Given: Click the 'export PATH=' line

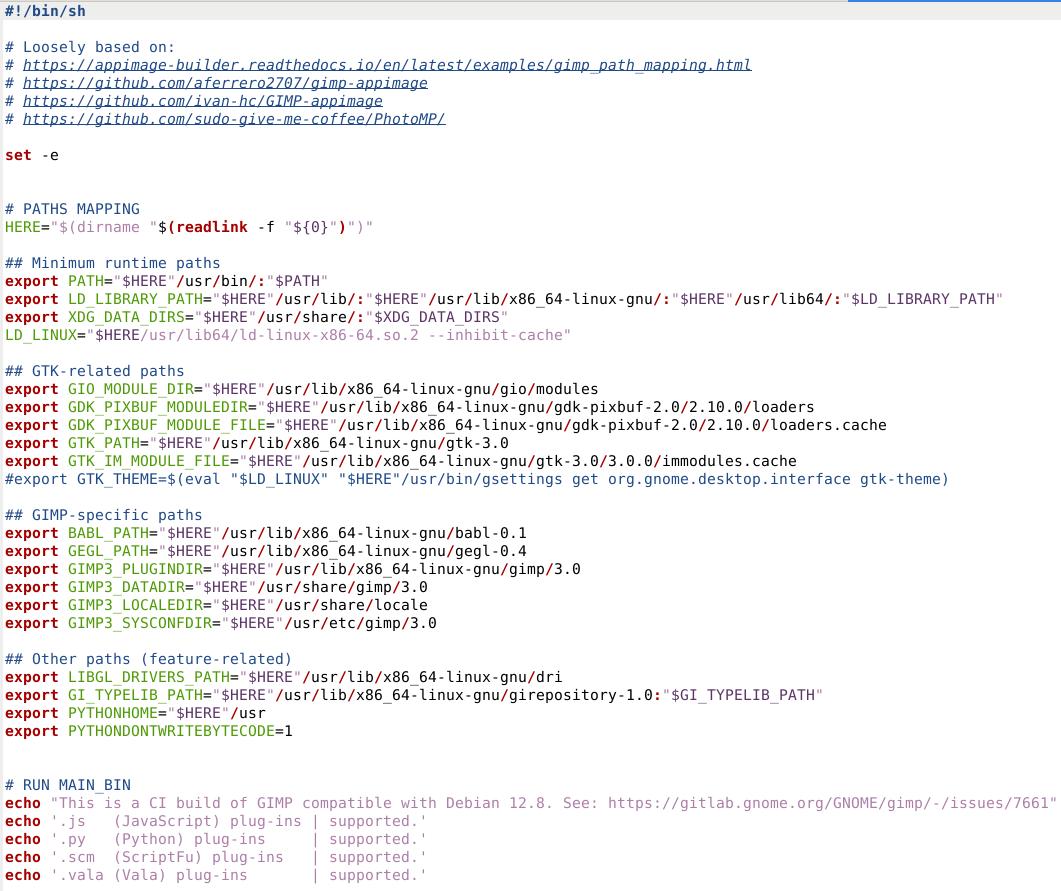Looking at the screenshot, I should pos(166,281).
